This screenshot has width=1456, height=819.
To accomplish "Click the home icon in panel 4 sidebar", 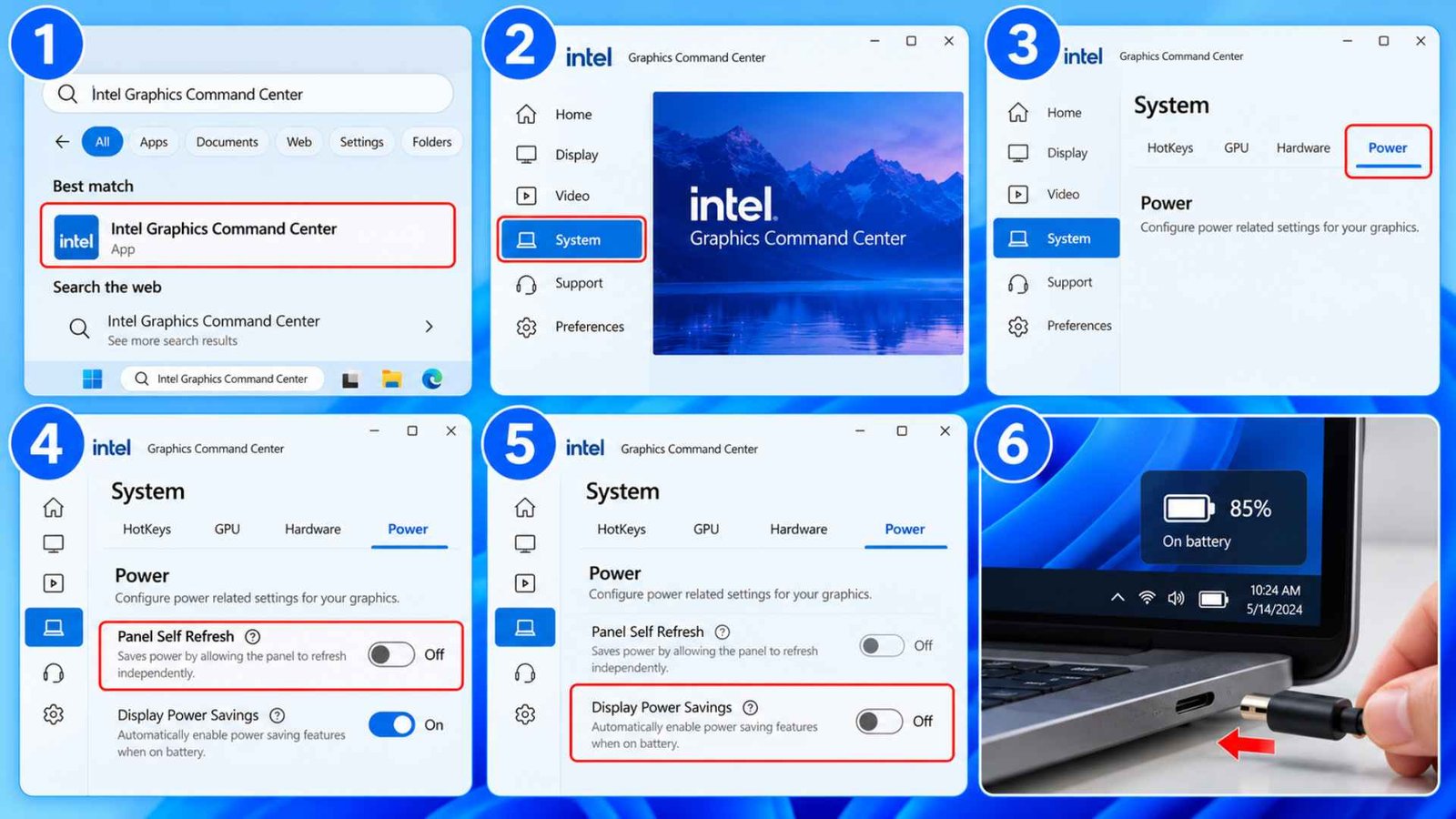I will pos(54,507).
